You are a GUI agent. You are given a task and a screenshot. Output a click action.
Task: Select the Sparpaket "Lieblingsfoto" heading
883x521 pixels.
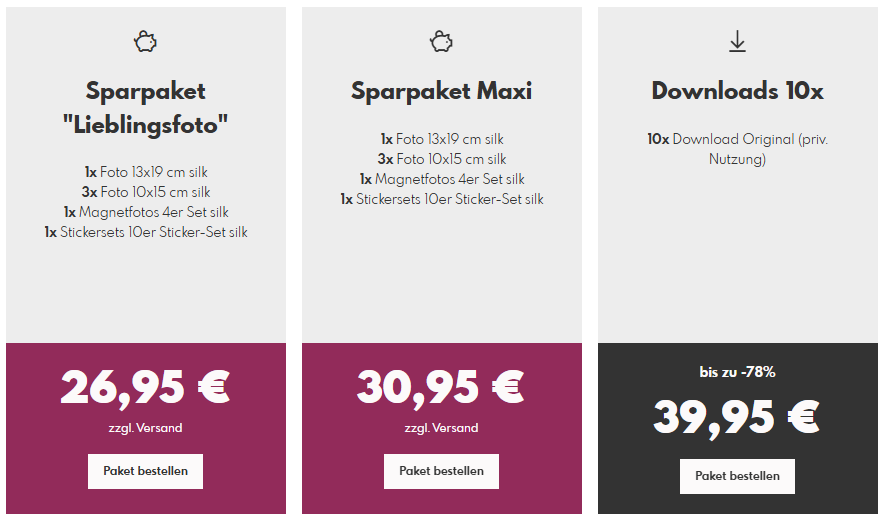click(146, 107)
